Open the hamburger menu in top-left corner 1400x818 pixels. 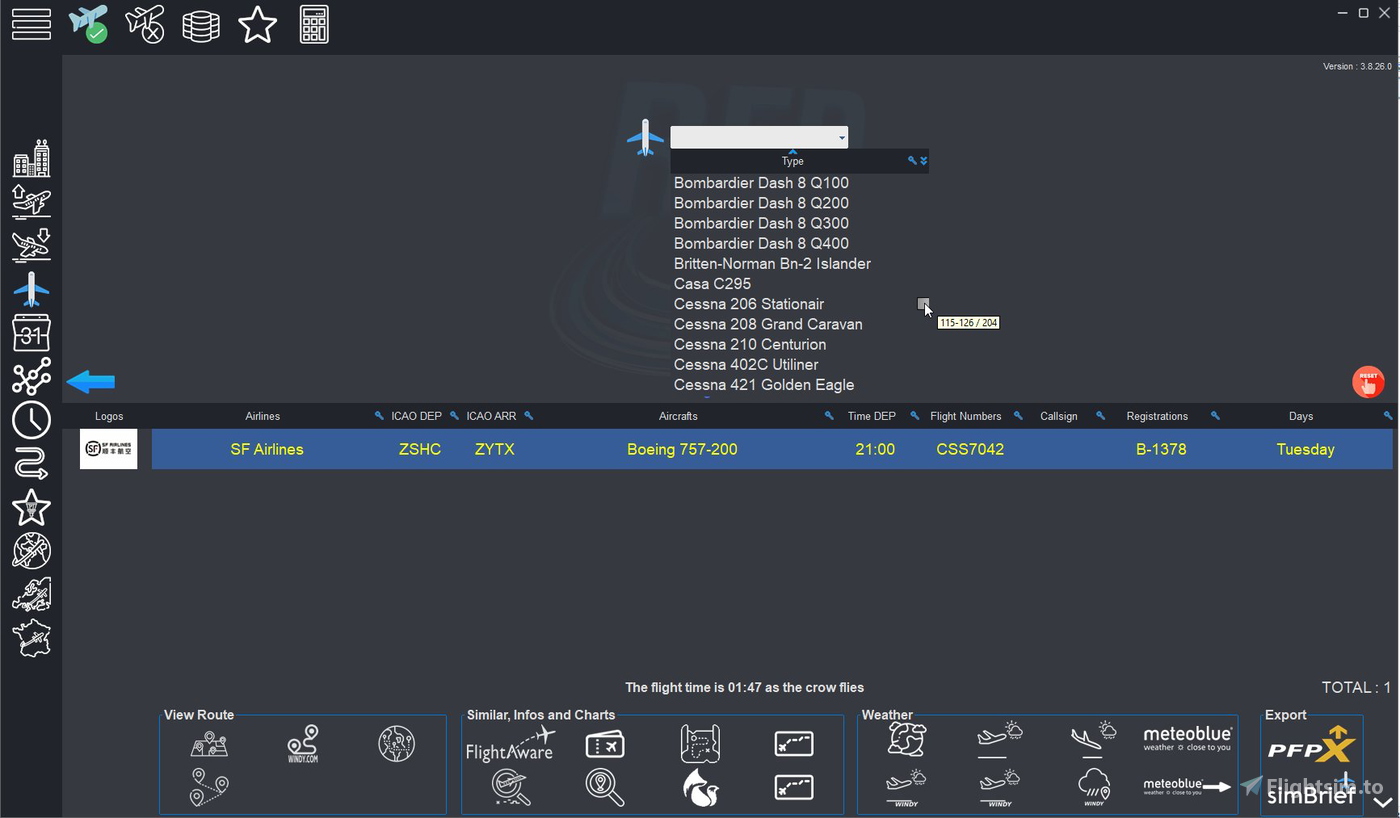31,24
